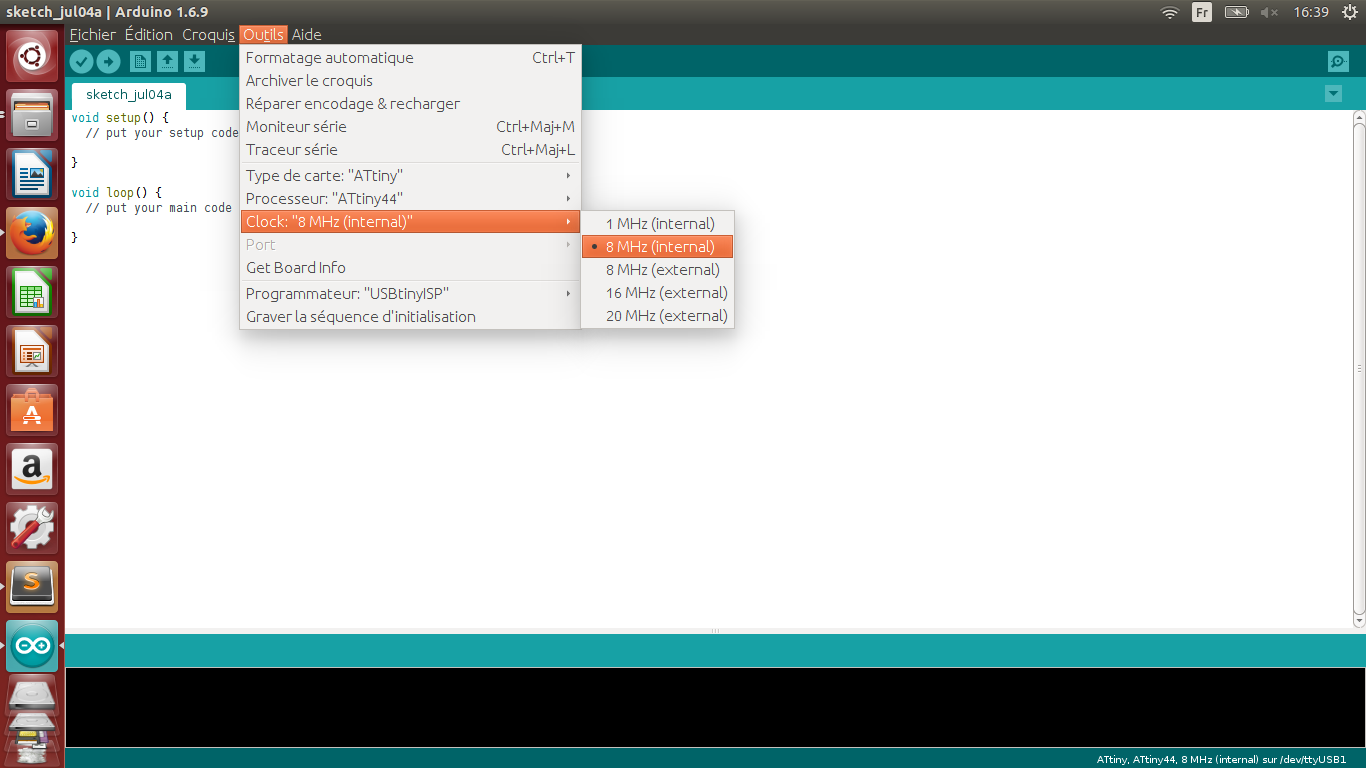
Task: Select 8 MHz (internal) clock option
Action: coord(657,246)
